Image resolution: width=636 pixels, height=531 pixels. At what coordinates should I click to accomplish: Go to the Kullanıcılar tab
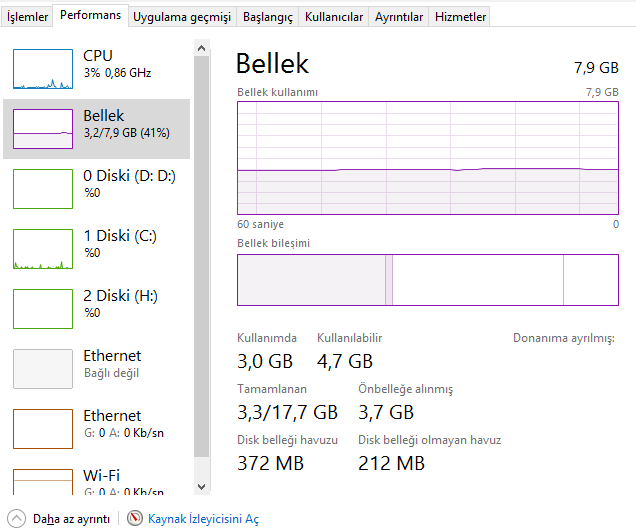pos(333,17)
